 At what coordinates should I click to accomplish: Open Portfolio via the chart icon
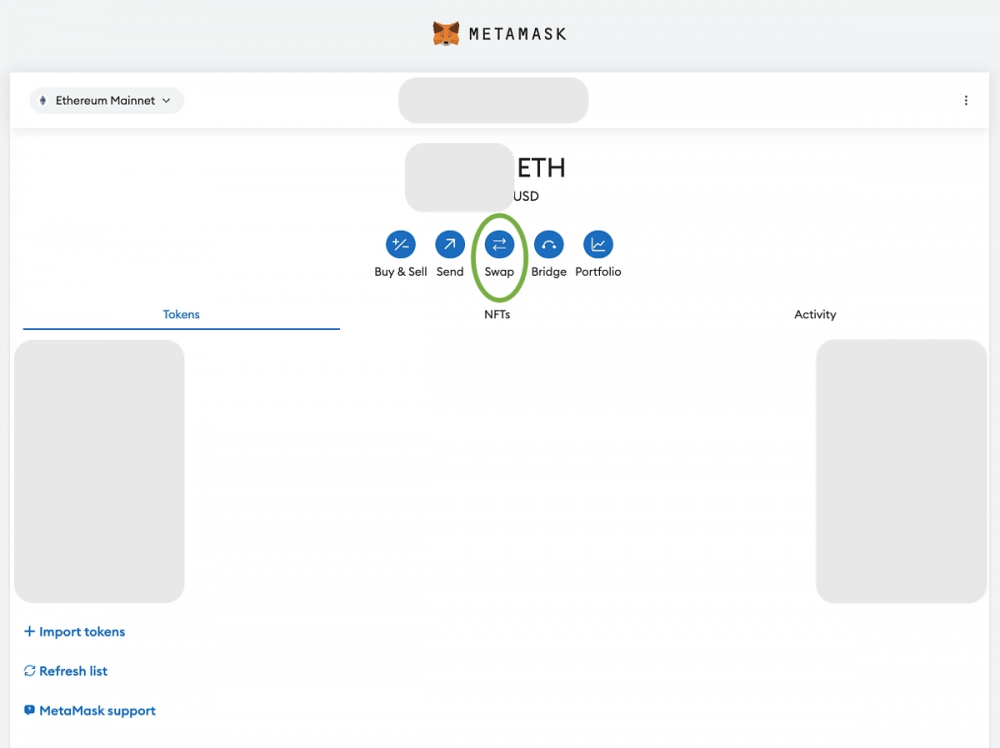click(598, 244)
